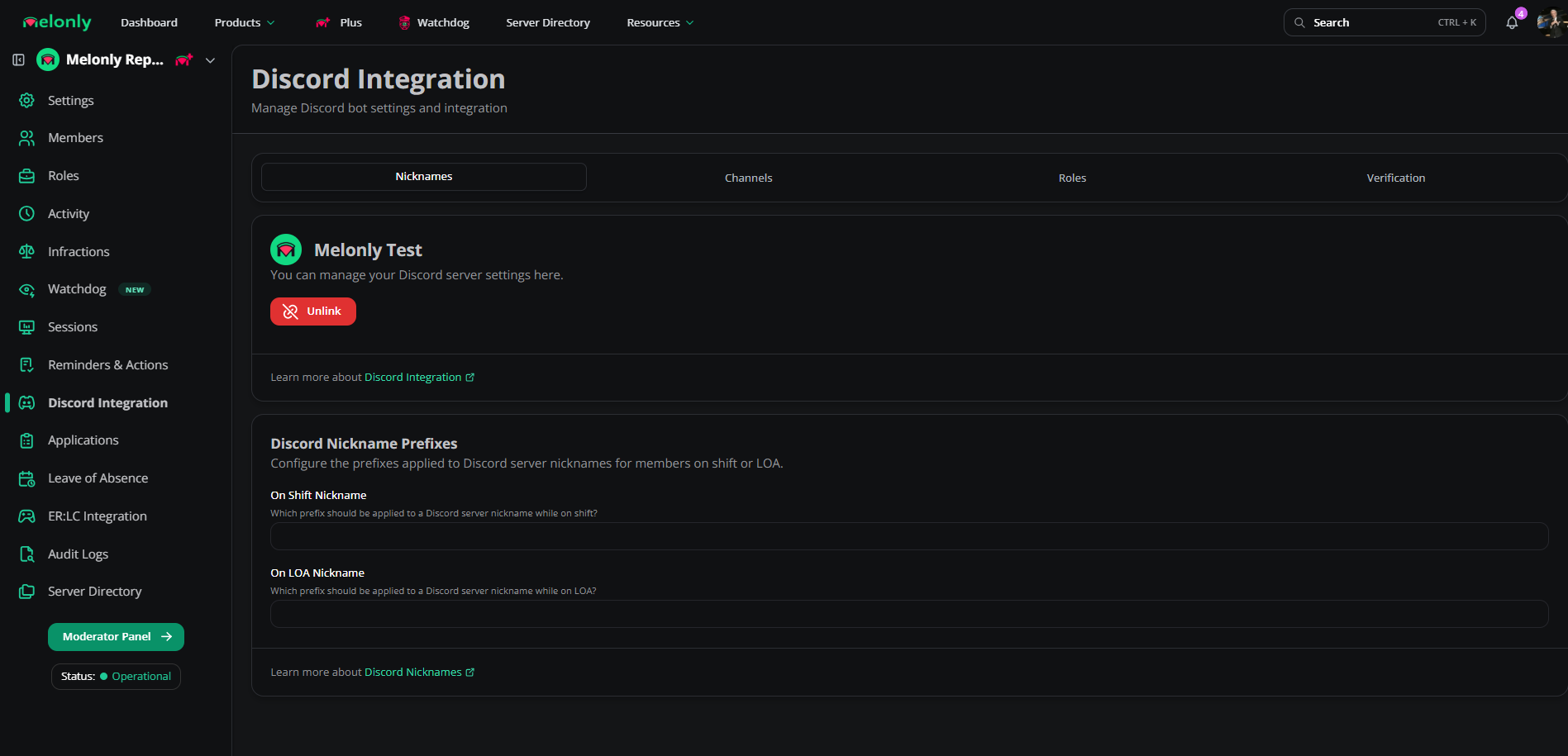Click the On LOA Nickname input field
The height and width of the screenshot is (756, 1568).
tap(909, 614)
